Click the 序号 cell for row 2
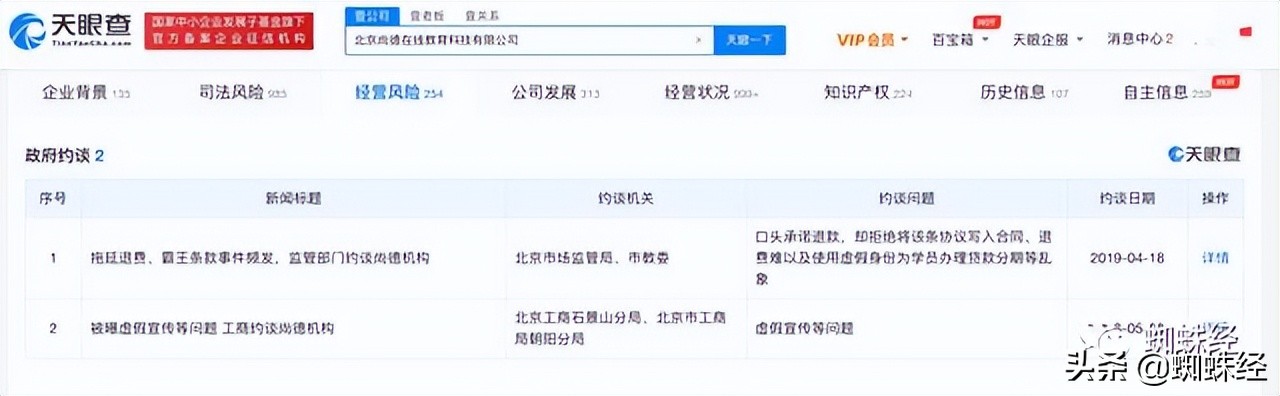1280x396 pixels. point(54,327)
